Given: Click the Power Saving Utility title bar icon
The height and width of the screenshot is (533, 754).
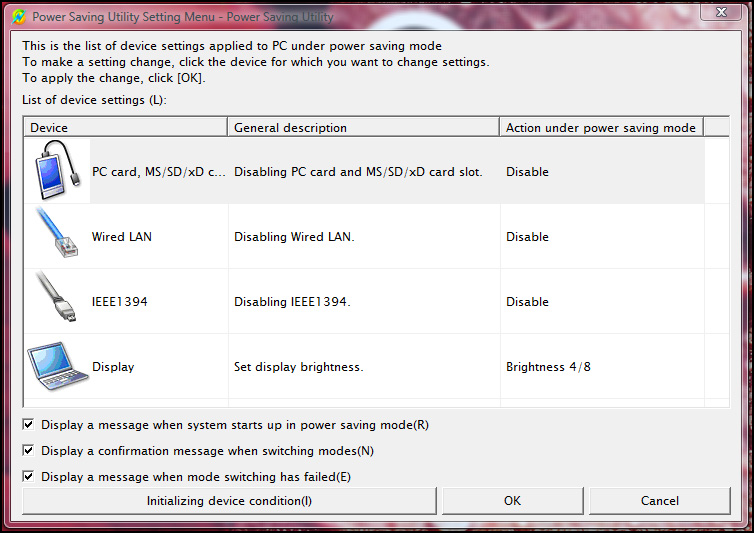Looking at the screenshot, I should [19, 17].
